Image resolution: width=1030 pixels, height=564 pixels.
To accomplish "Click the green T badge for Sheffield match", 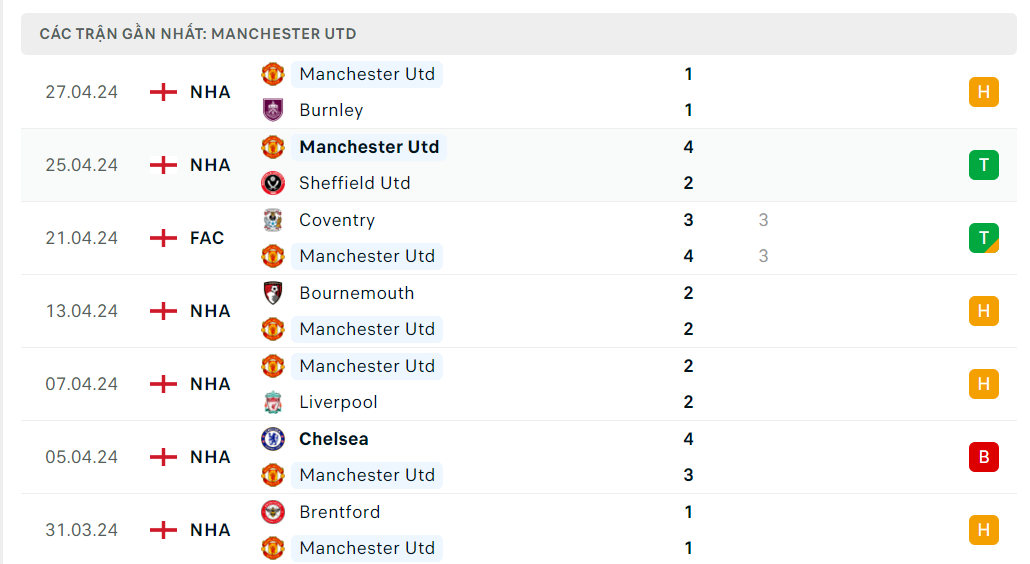I will pos(983,165).
